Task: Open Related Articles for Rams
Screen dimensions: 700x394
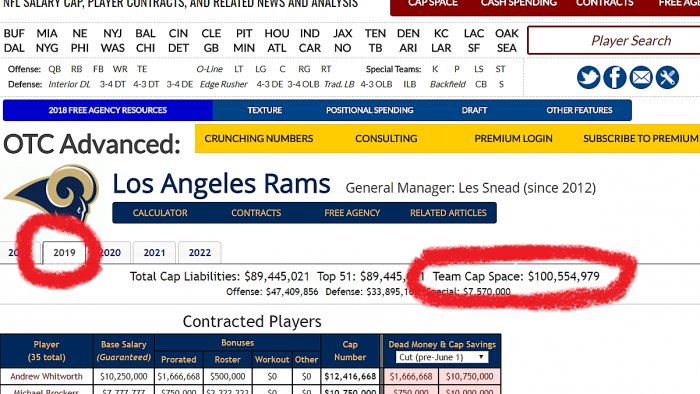Action: [448, 213]
